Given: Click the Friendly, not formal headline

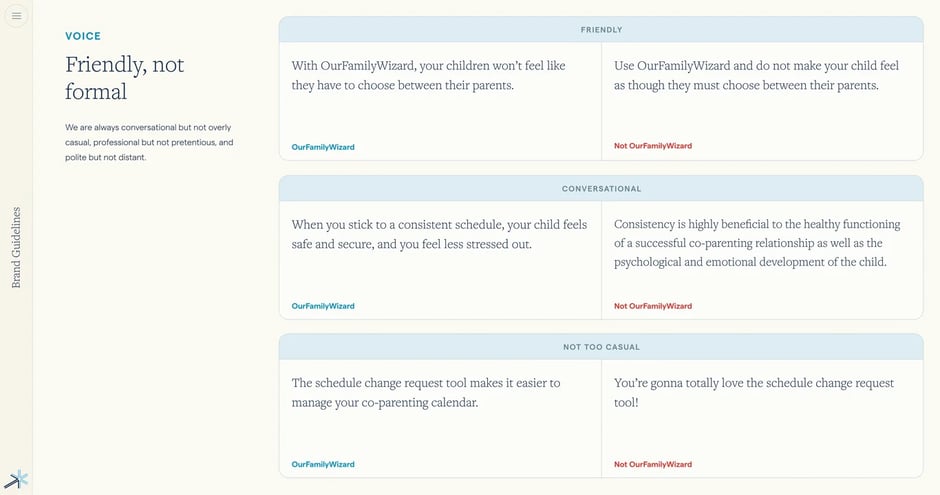Looking at the screenshot, I should (x=125, y=78).
